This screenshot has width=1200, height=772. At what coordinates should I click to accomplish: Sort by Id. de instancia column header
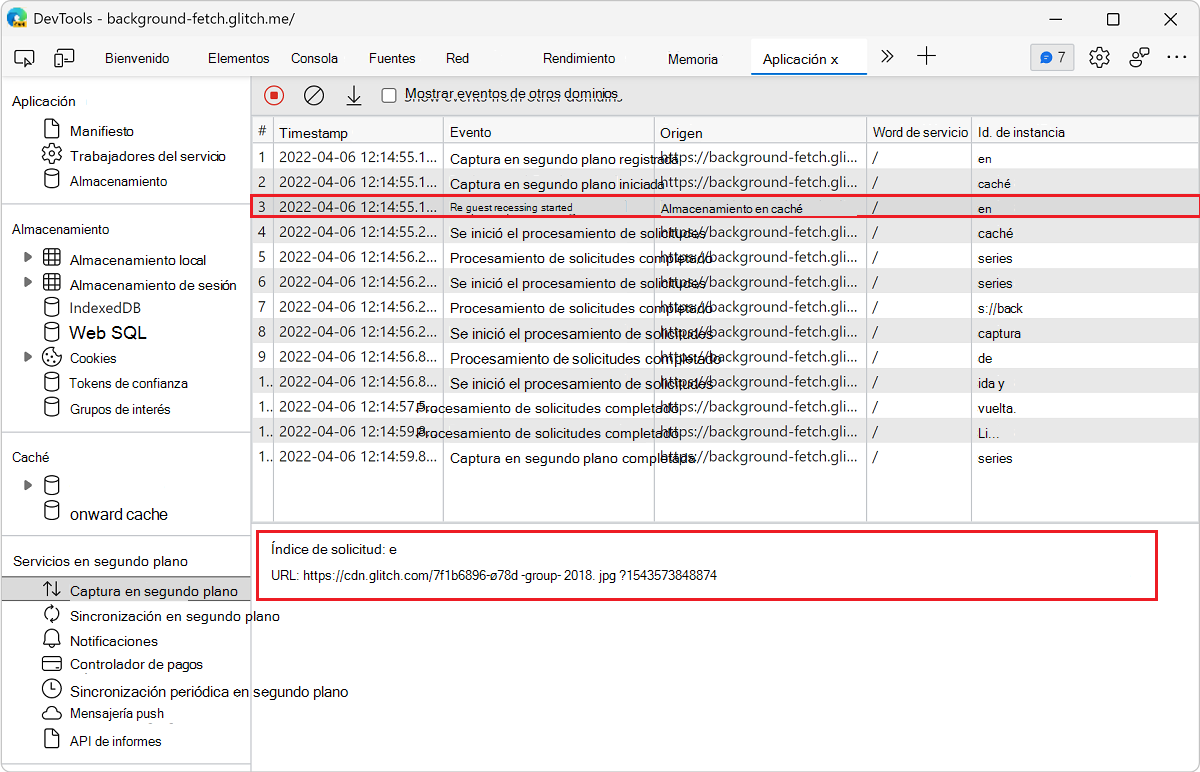point(1085,132)
